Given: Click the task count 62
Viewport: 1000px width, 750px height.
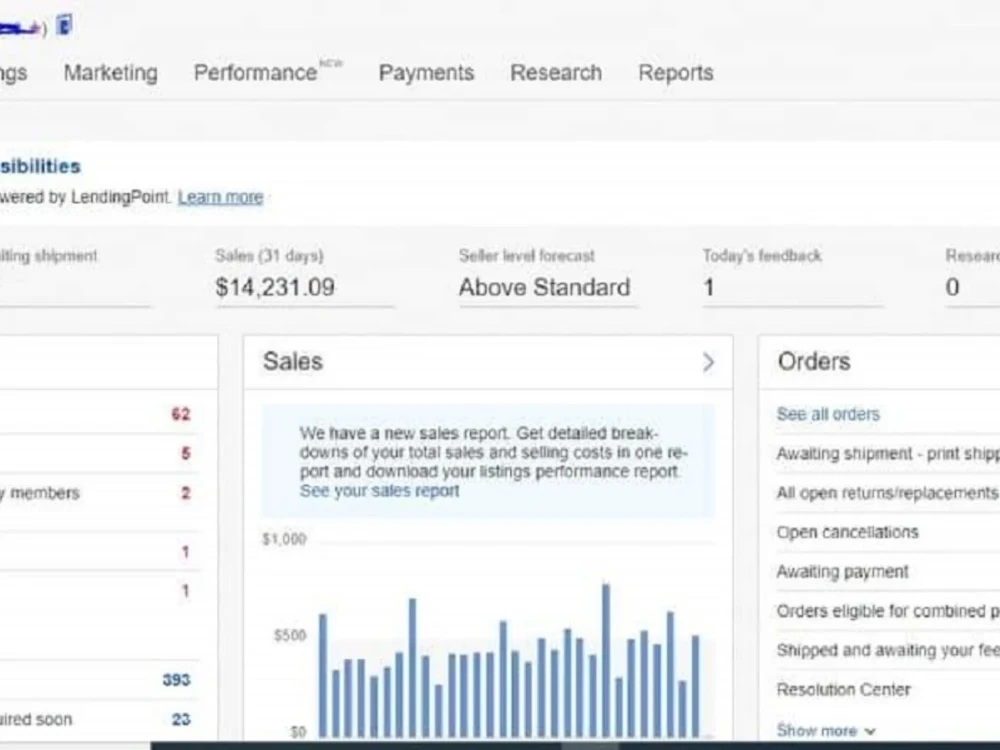Looking at the screenshot, I should pos(181,414).
